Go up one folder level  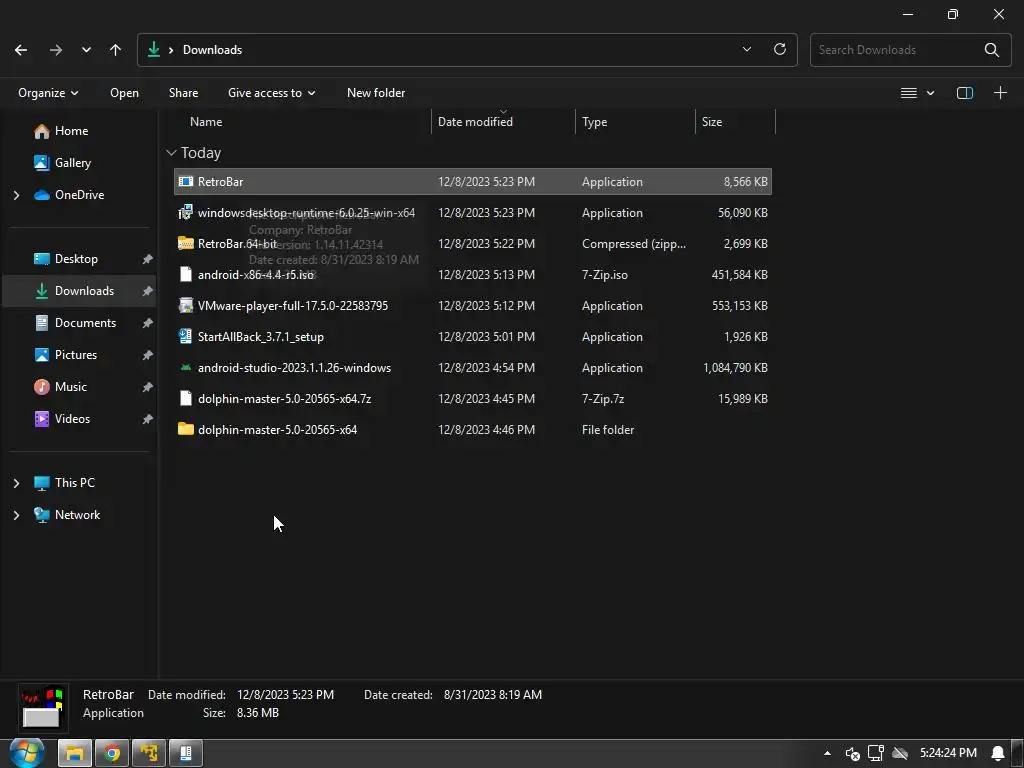click(x=116, y=50)
